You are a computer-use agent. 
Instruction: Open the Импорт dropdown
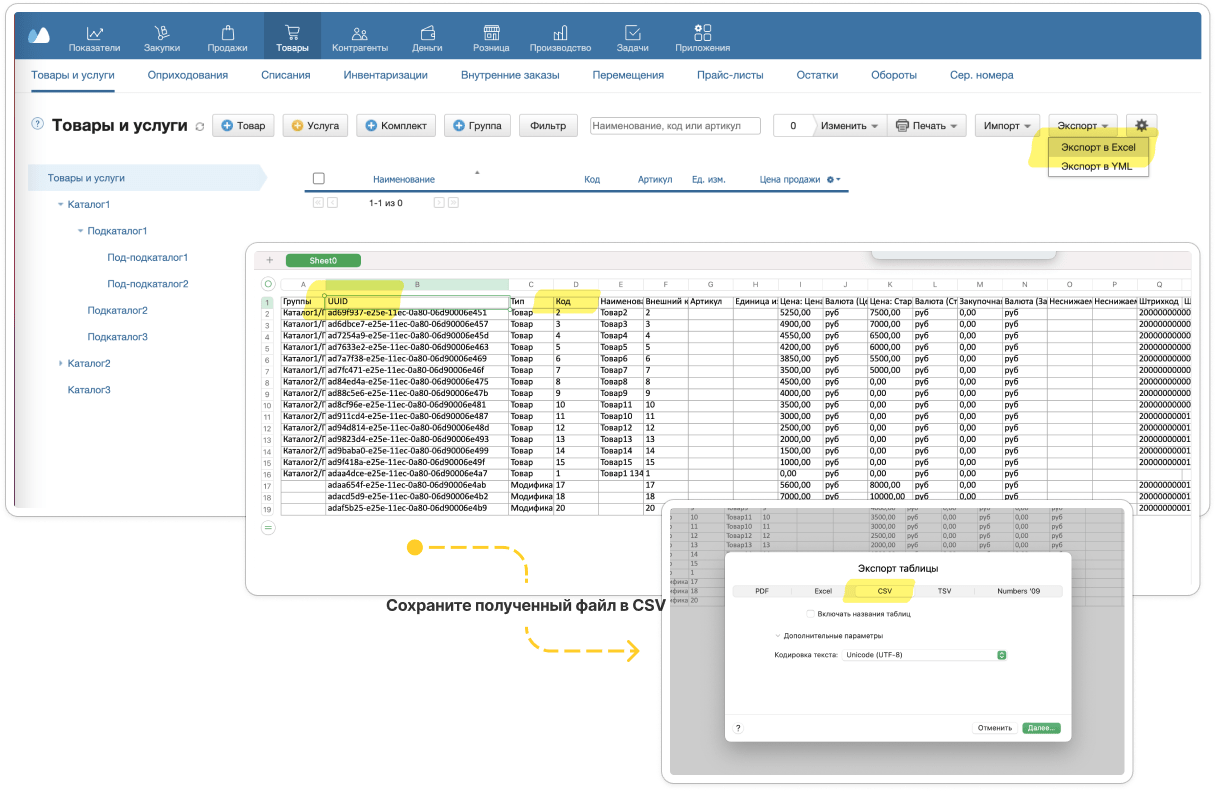click(1007, 126)
